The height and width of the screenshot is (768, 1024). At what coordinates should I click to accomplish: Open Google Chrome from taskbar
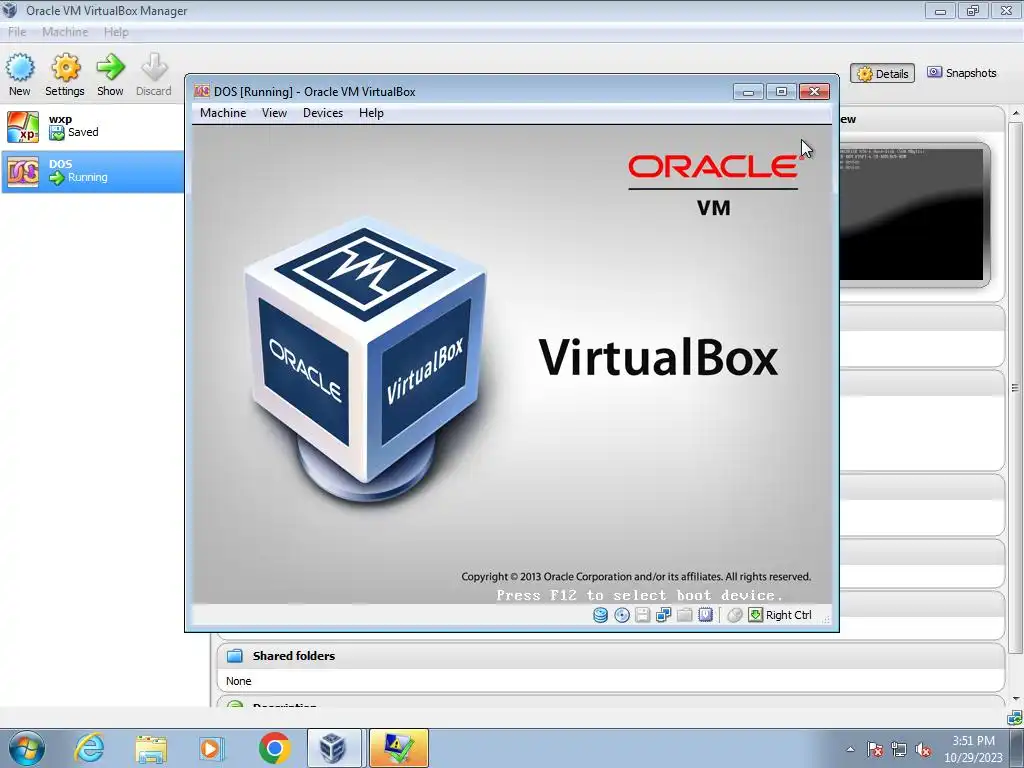coord(274,748)
